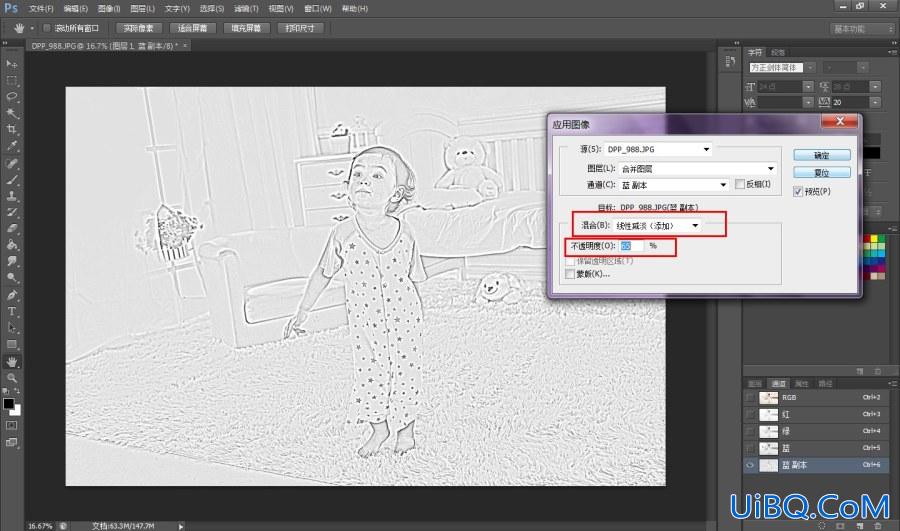Select the History Brush tool
The width and height of the screenshot is (900, 531).
tap(11, 212)
